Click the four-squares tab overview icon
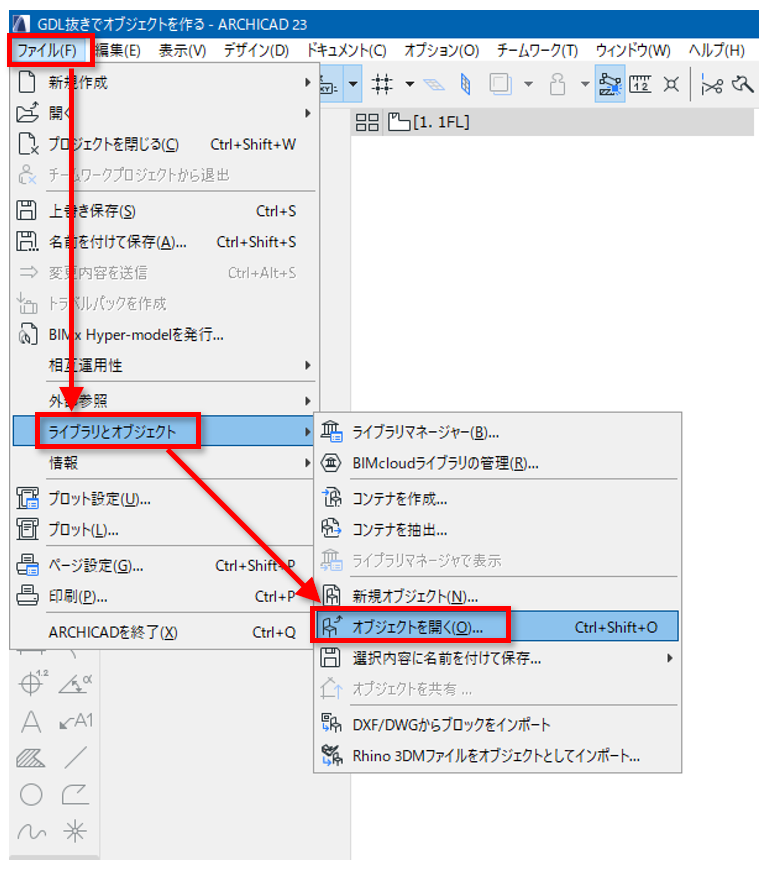This screenshot has width=768, height=871. pyautogui.click(x=367, y=122)
